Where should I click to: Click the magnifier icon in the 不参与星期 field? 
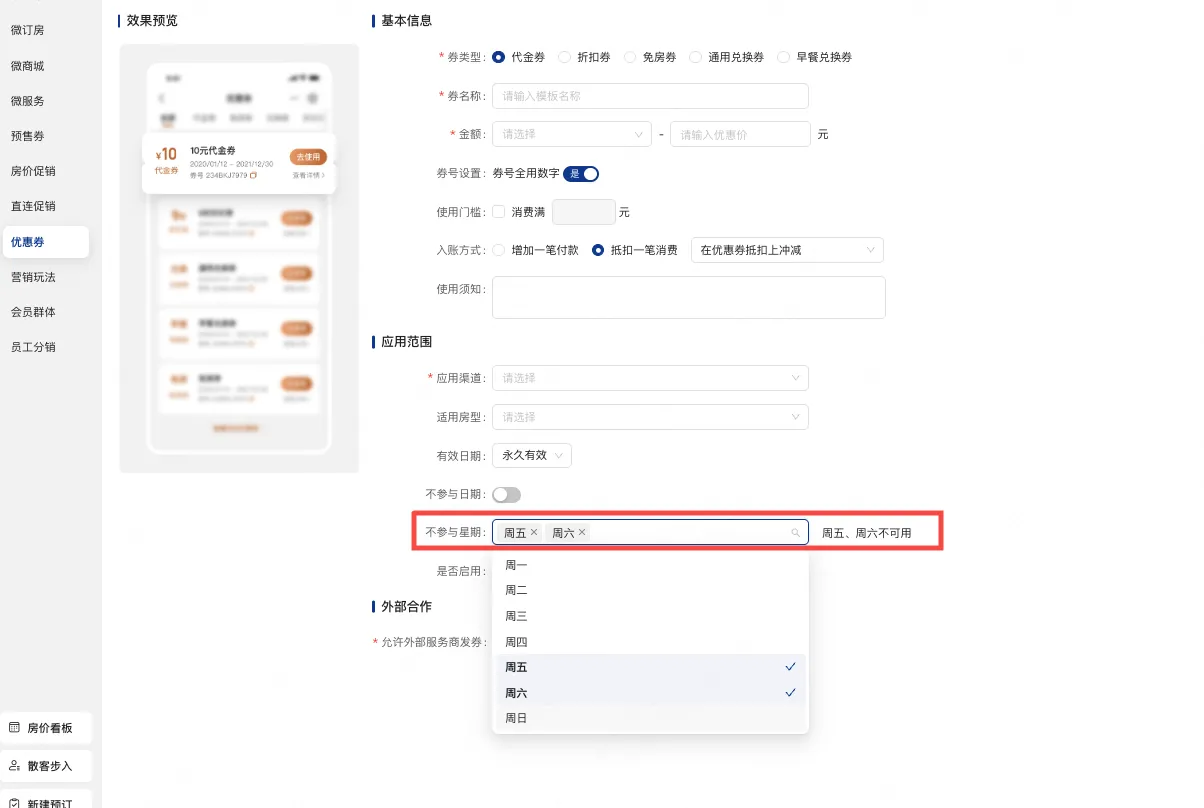[795, 532]
